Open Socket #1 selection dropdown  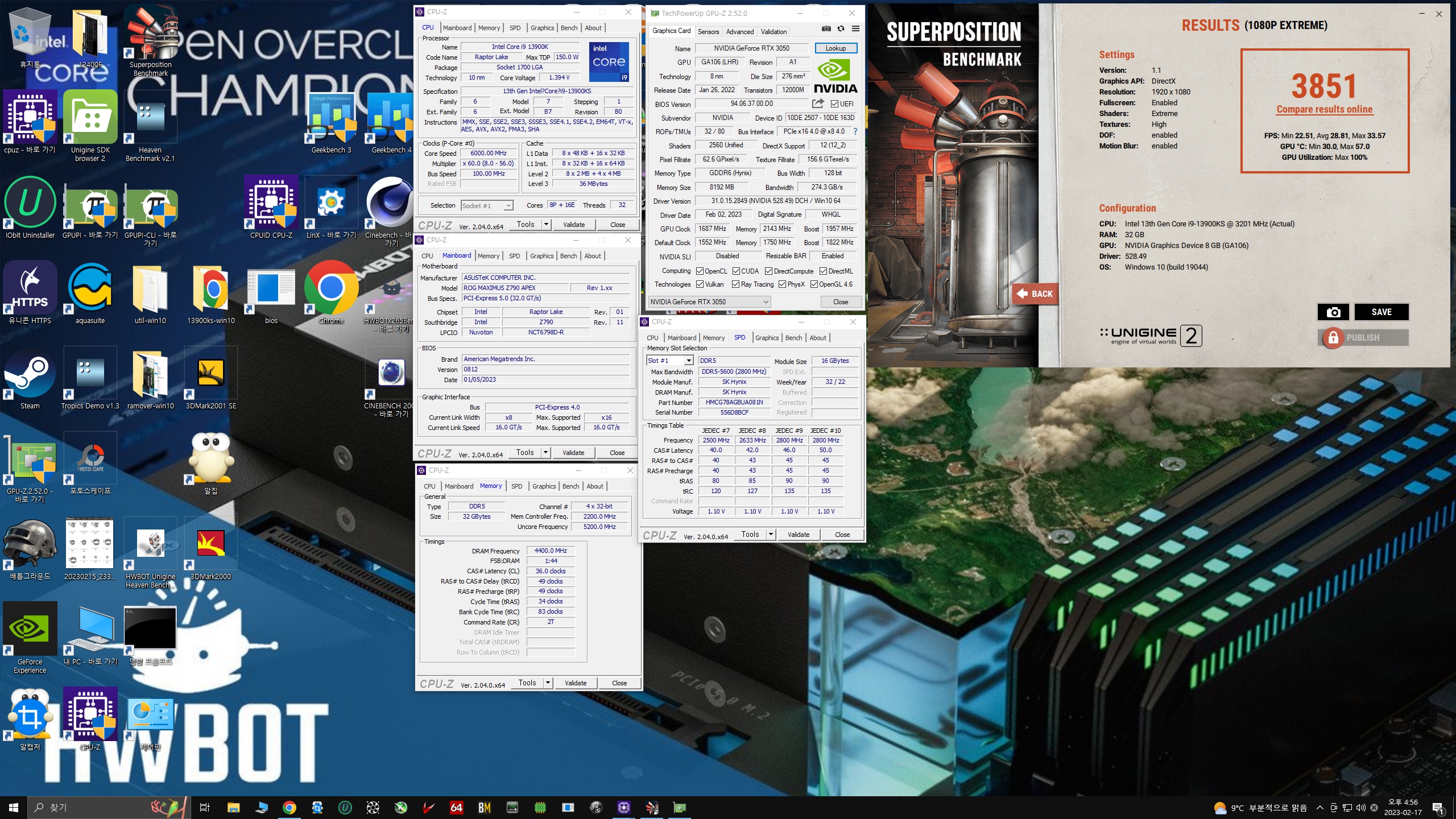pyautogui.click(x=487, y=205)
